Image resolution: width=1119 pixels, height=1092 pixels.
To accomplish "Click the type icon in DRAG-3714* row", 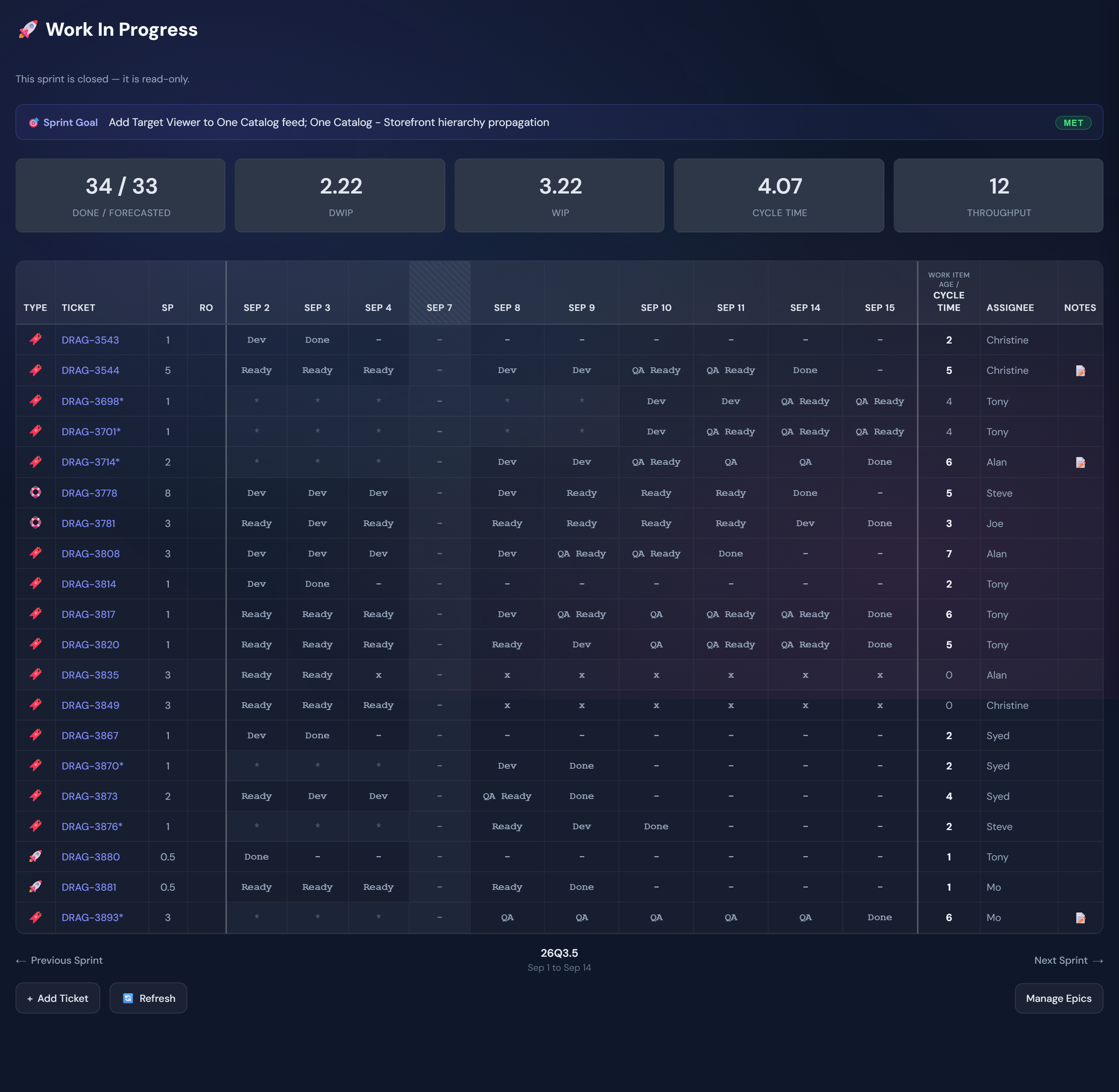I will point(36,462).
